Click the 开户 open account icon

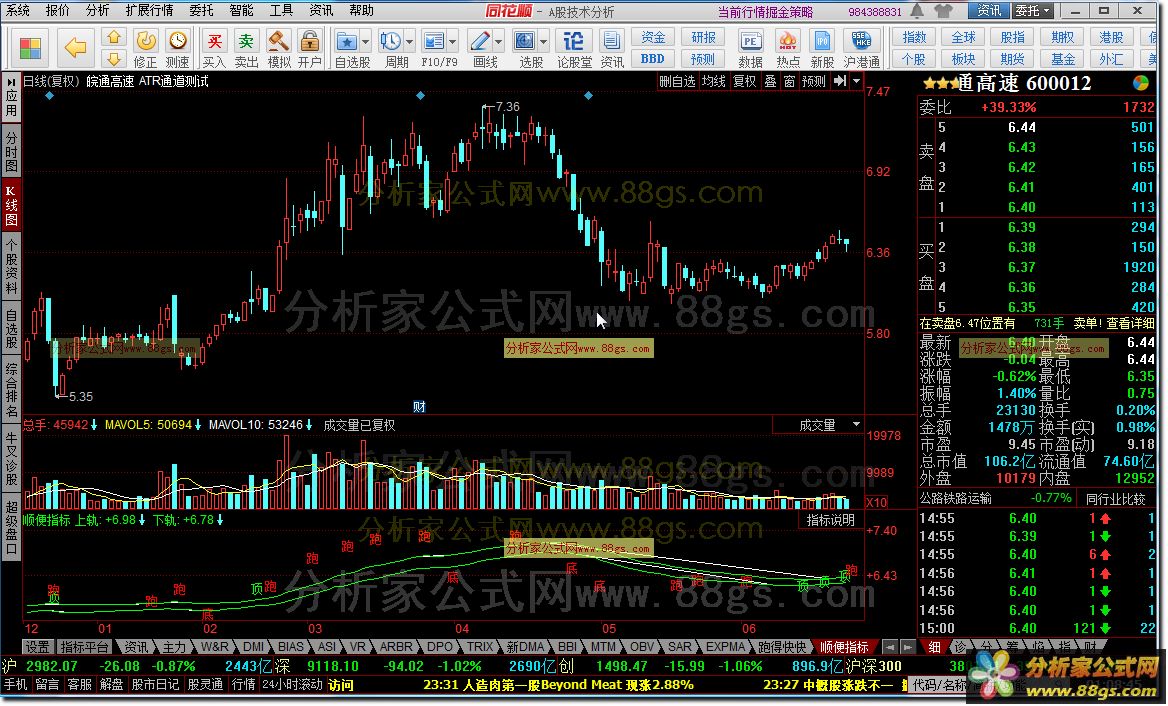(x=309, y=48)
